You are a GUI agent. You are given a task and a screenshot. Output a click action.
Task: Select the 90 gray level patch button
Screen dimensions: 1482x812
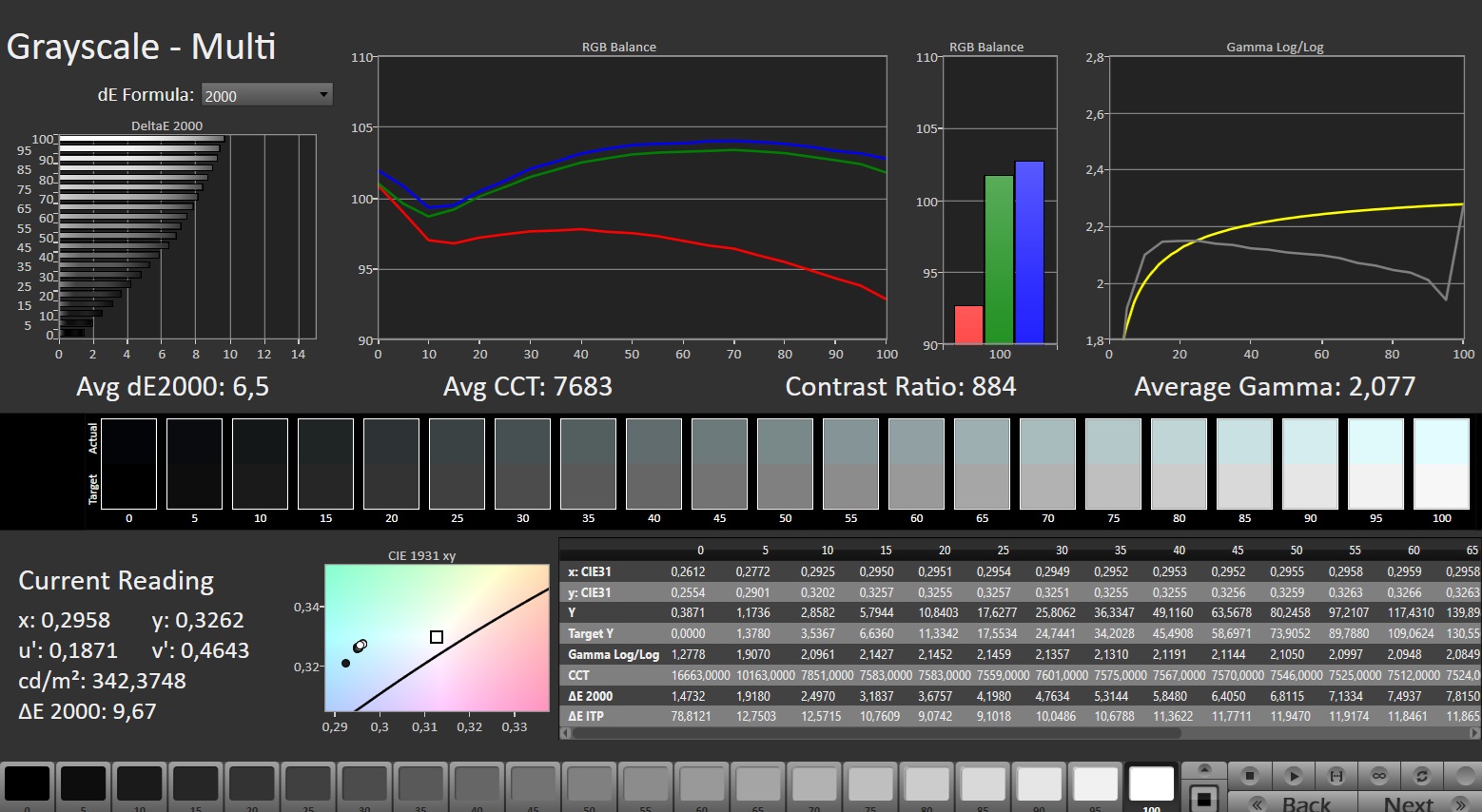1039,787
